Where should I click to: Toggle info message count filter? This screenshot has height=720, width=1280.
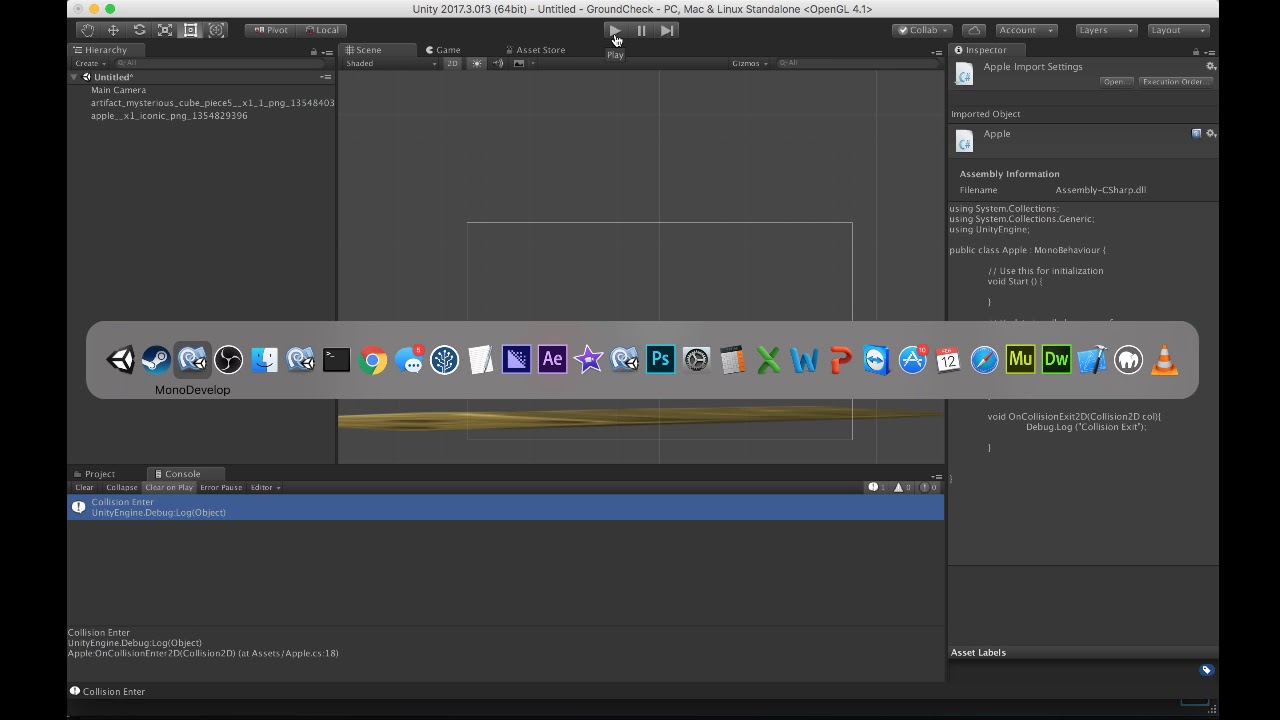tap(877, 487)
